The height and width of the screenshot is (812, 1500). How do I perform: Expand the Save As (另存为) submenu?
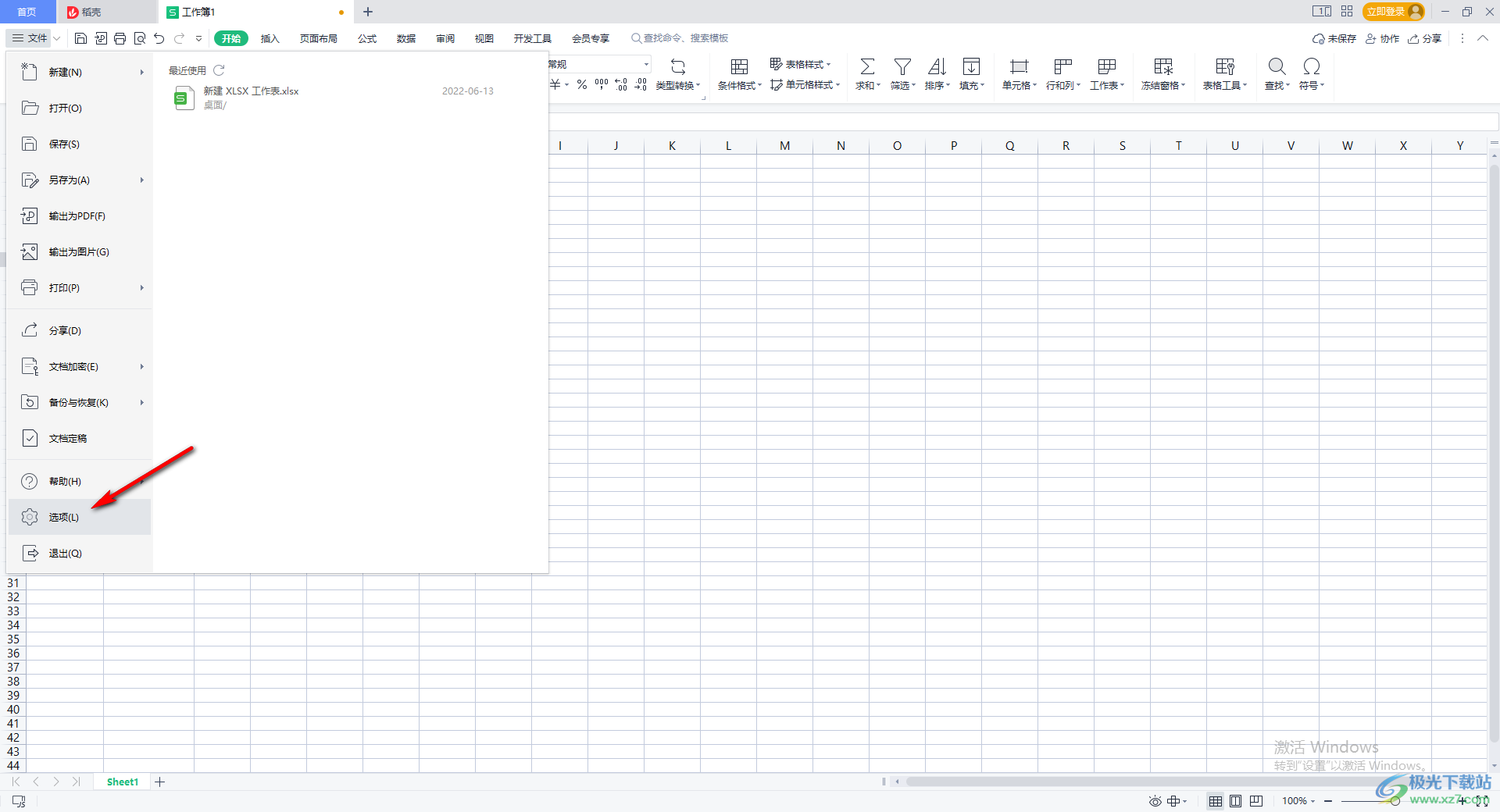point(142,180)
